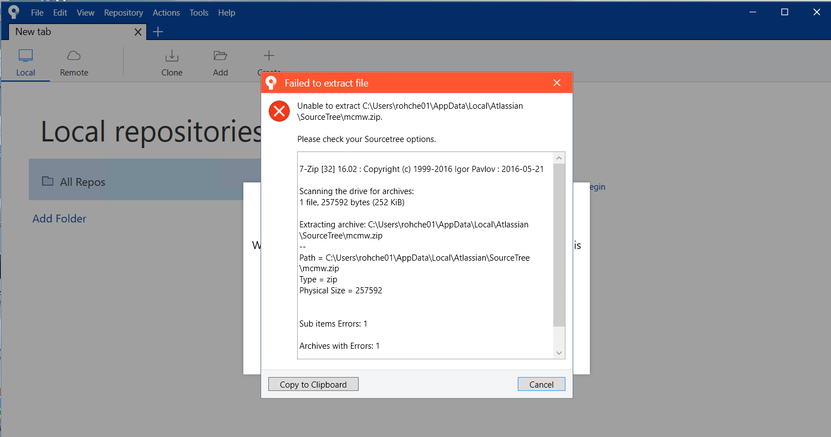
Task: Click 'Physical Size = 257592' line
Action: pyautogui.click(x=340, y=291)
